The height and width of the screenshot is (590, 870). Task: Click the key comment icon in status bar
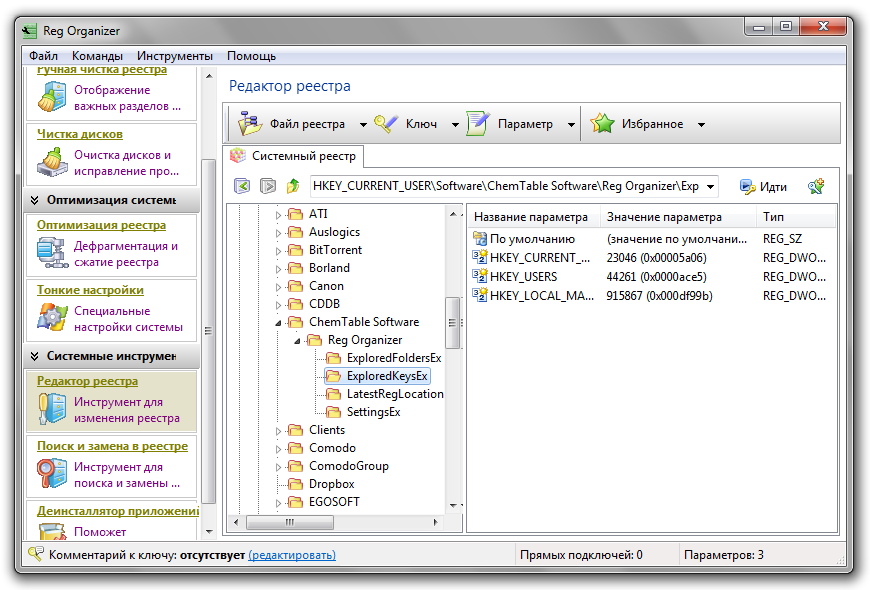point(36,554)
